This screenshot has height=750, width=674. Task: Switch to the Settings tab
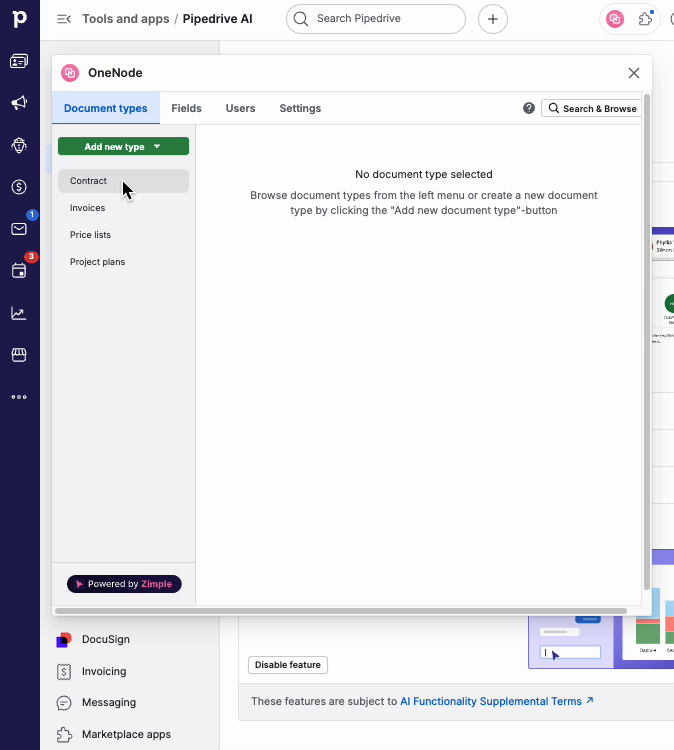[300, 108]
